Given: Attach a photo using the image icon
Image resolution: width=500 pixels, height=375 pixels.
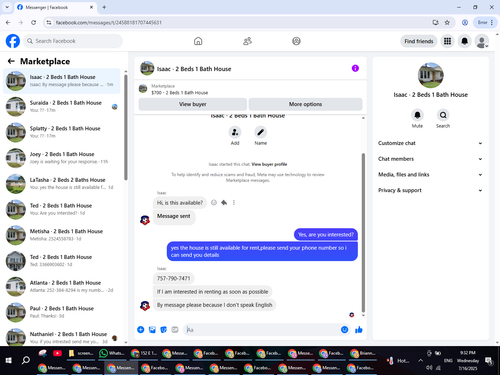Looking at the screenshot, I should [152, 330].
